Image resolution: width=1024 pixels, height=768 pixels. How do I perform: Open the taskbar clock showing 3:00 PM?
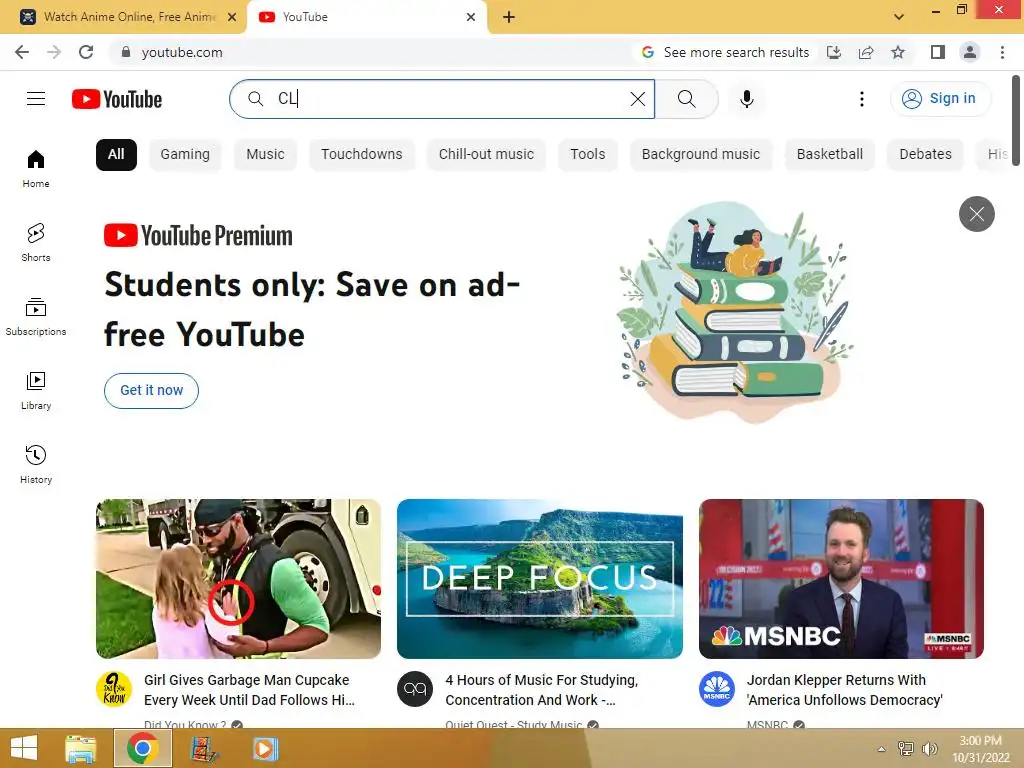(980, 749)
